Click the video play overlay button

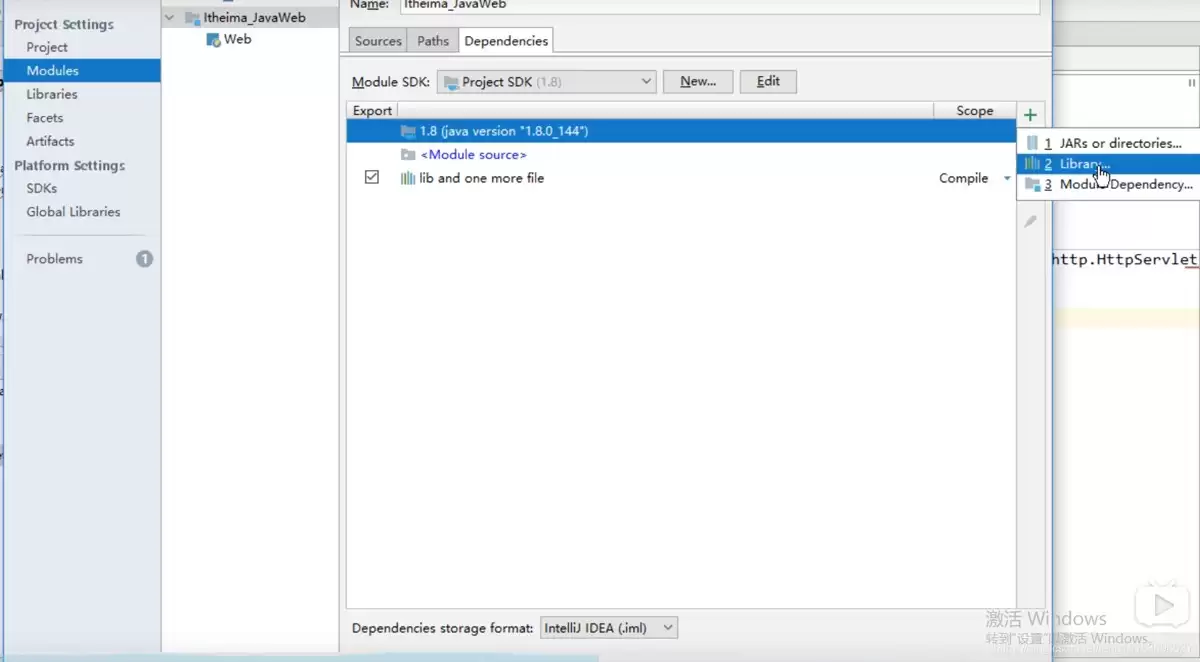pos(1162,604)
